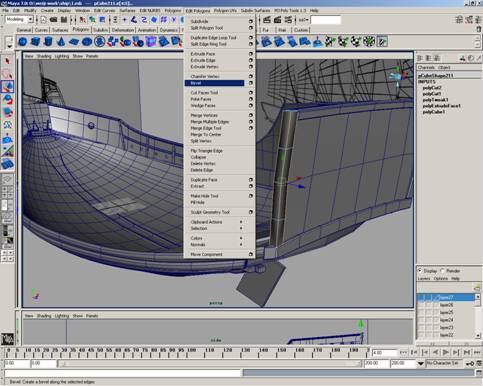Click the Render Current Frame clapper icon
This screenshot has width=483, height=386.
267,20
